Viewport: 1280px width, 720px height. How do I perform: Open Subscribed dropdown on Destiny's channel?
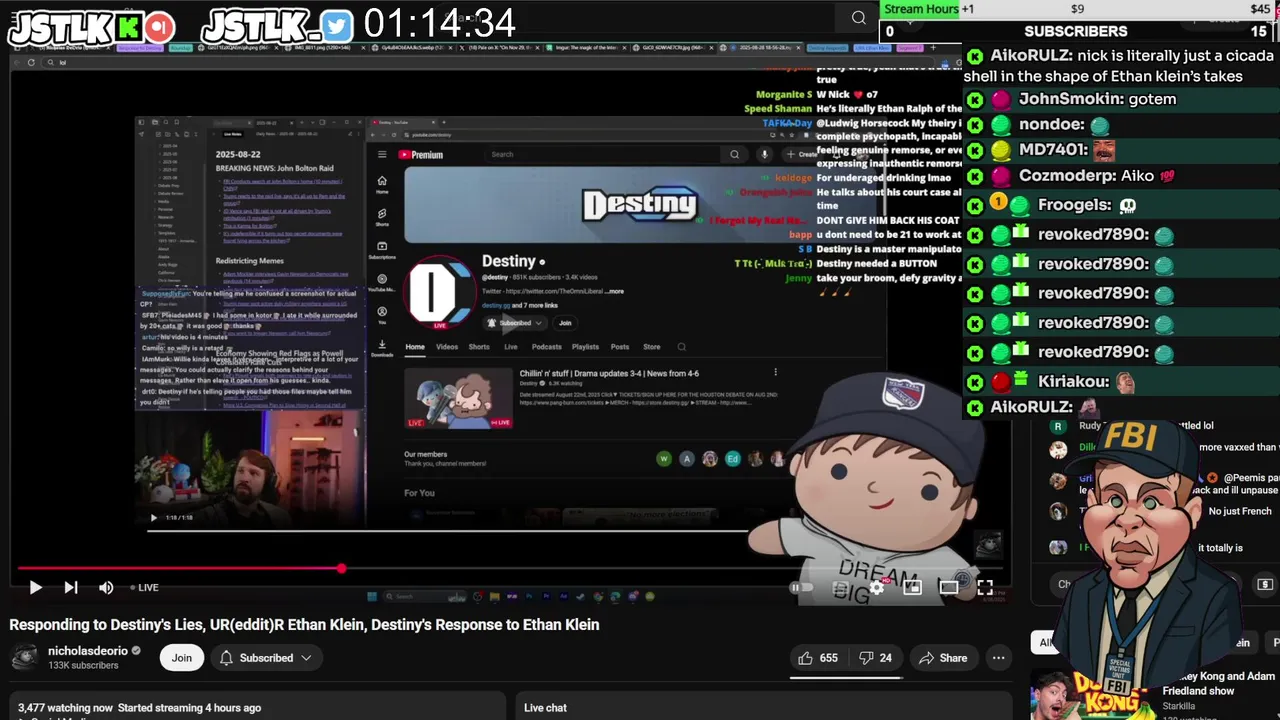pyautogui.click(x=515, y=323)
